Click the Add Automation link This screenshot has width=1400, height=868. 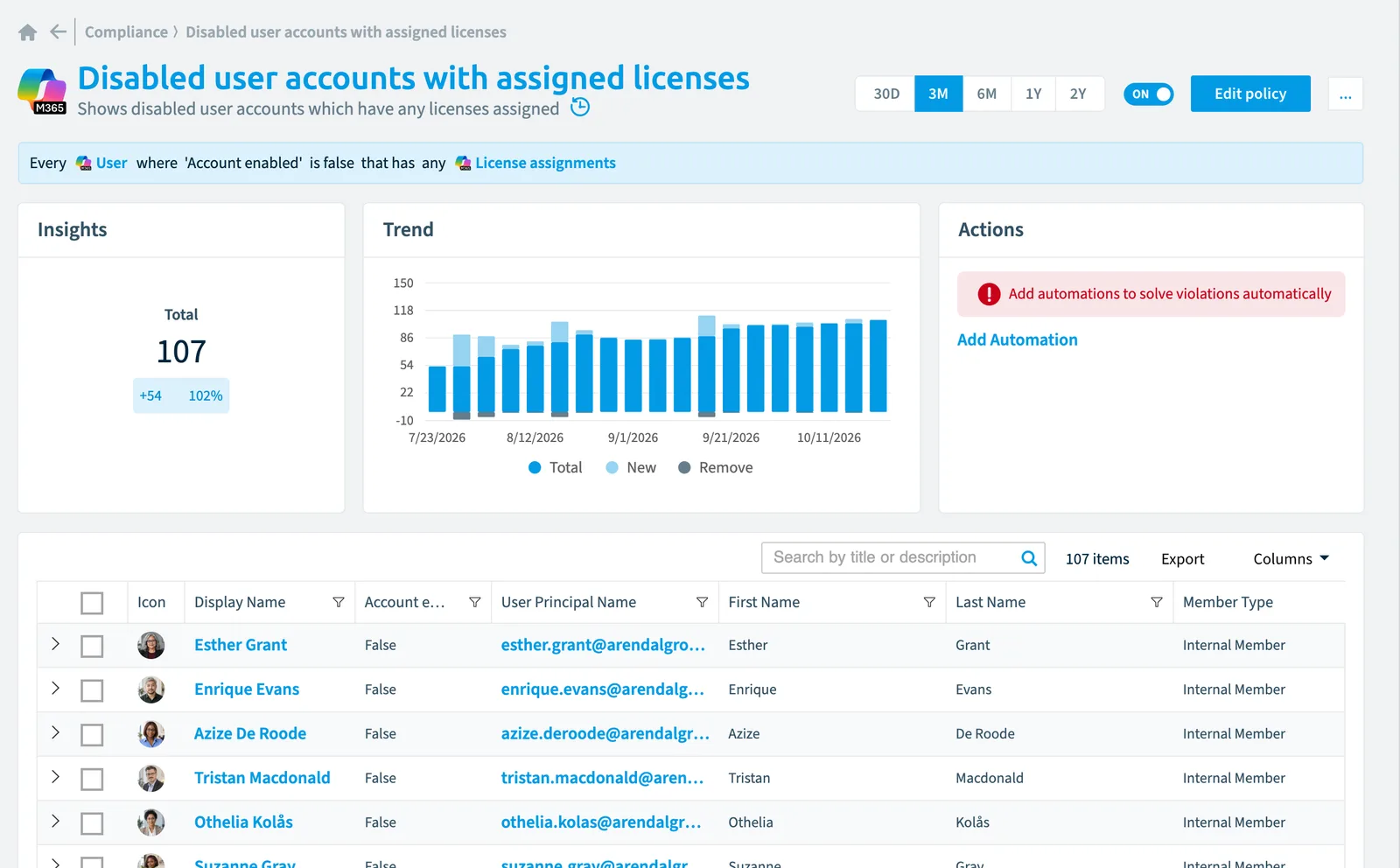pyautogui.click(x=1017, y=339)
